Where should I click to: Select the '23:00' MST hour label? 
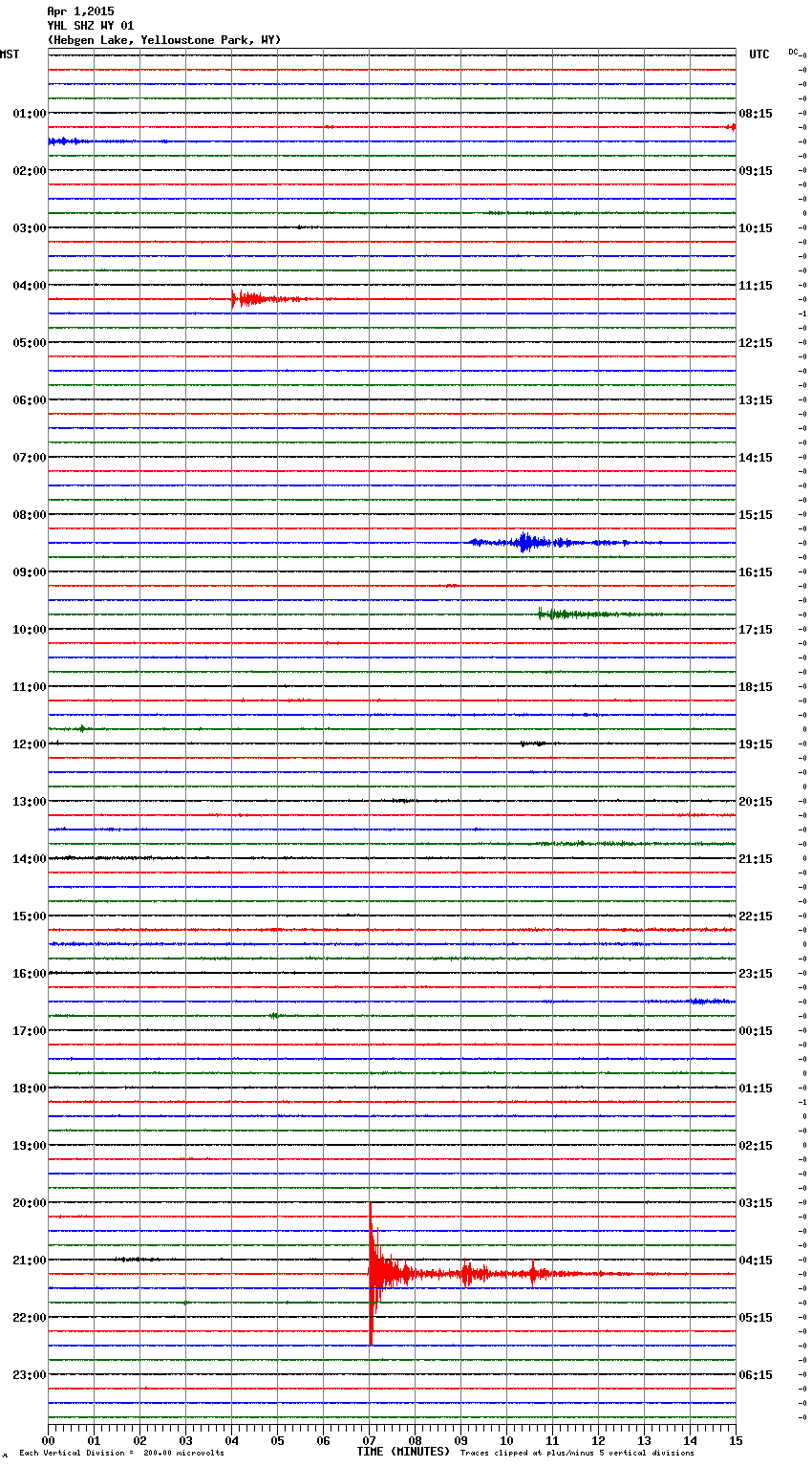coord(30,1375)
